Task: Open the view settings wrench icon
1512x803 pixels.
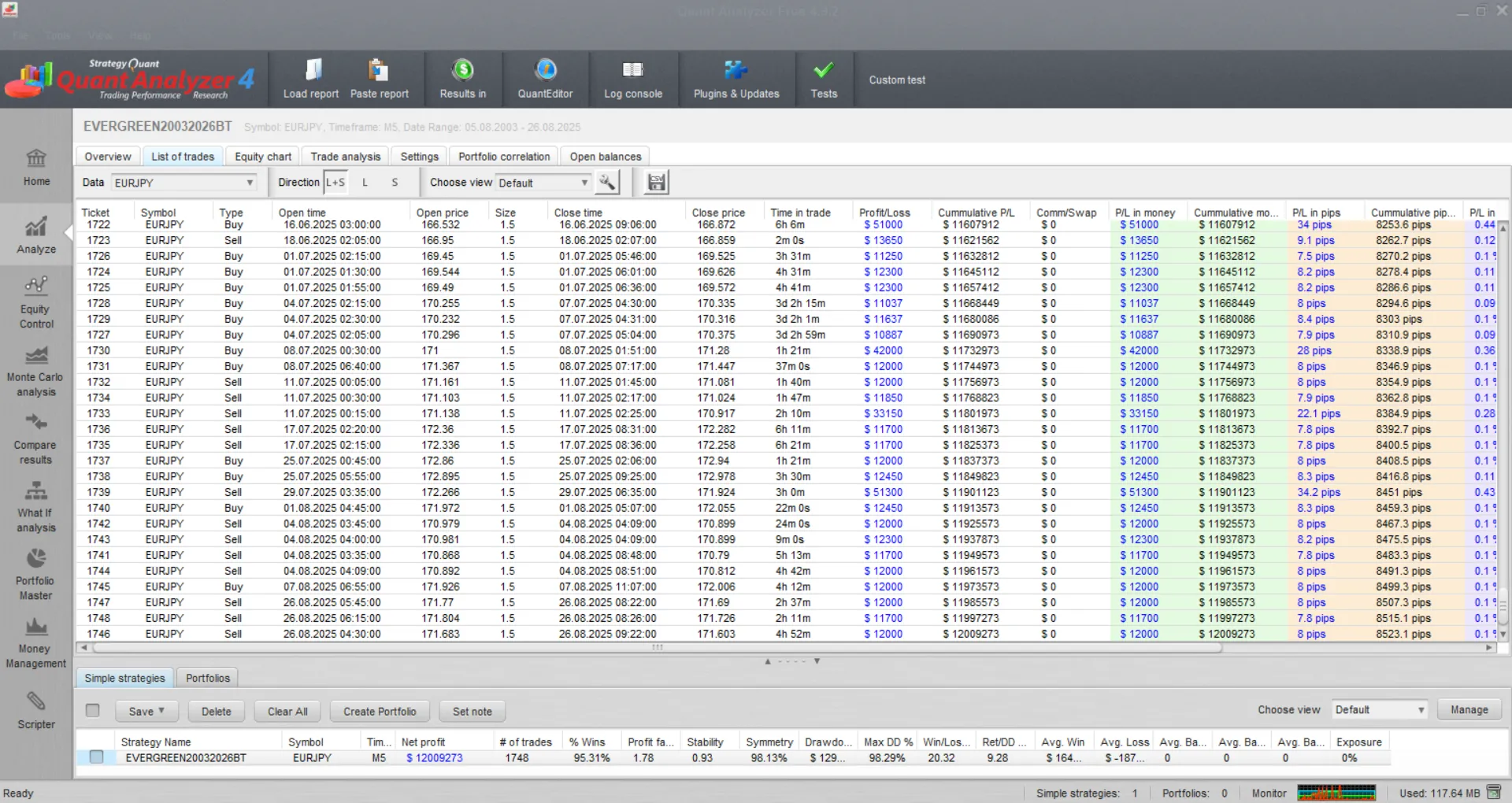Action: (606, 183)
